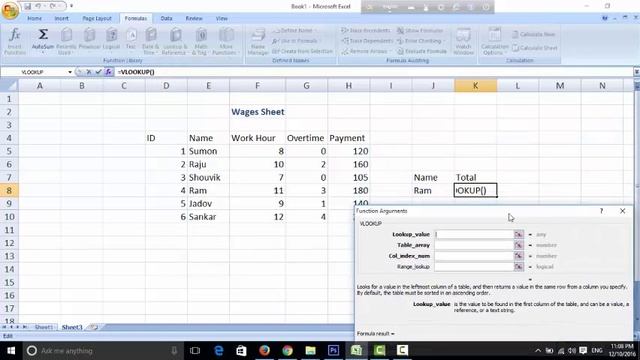Open More Functions icon

point(226,41)
